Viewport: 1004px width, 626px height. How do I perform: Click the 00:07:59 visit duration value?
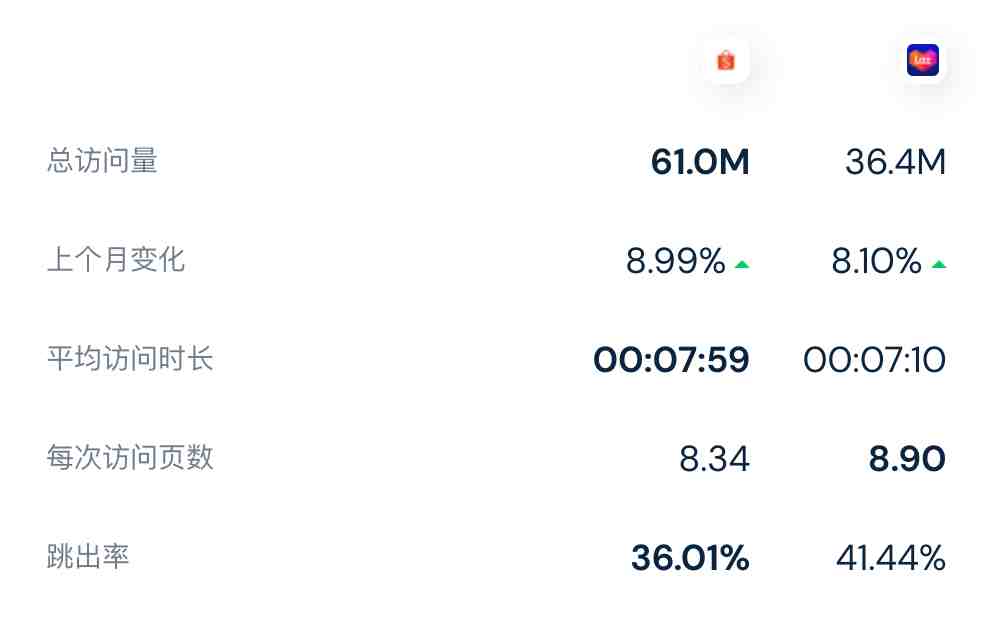(671, 360)
